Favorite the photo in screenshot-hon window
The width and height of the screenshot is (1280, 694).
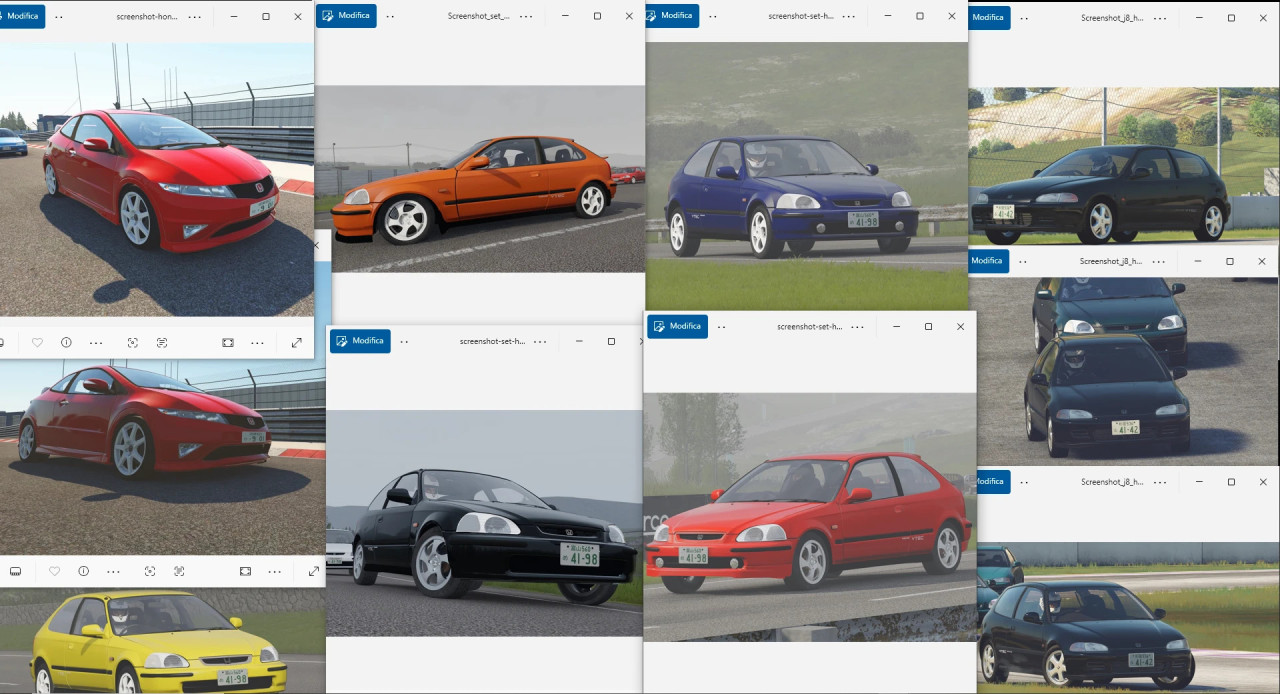37,342
